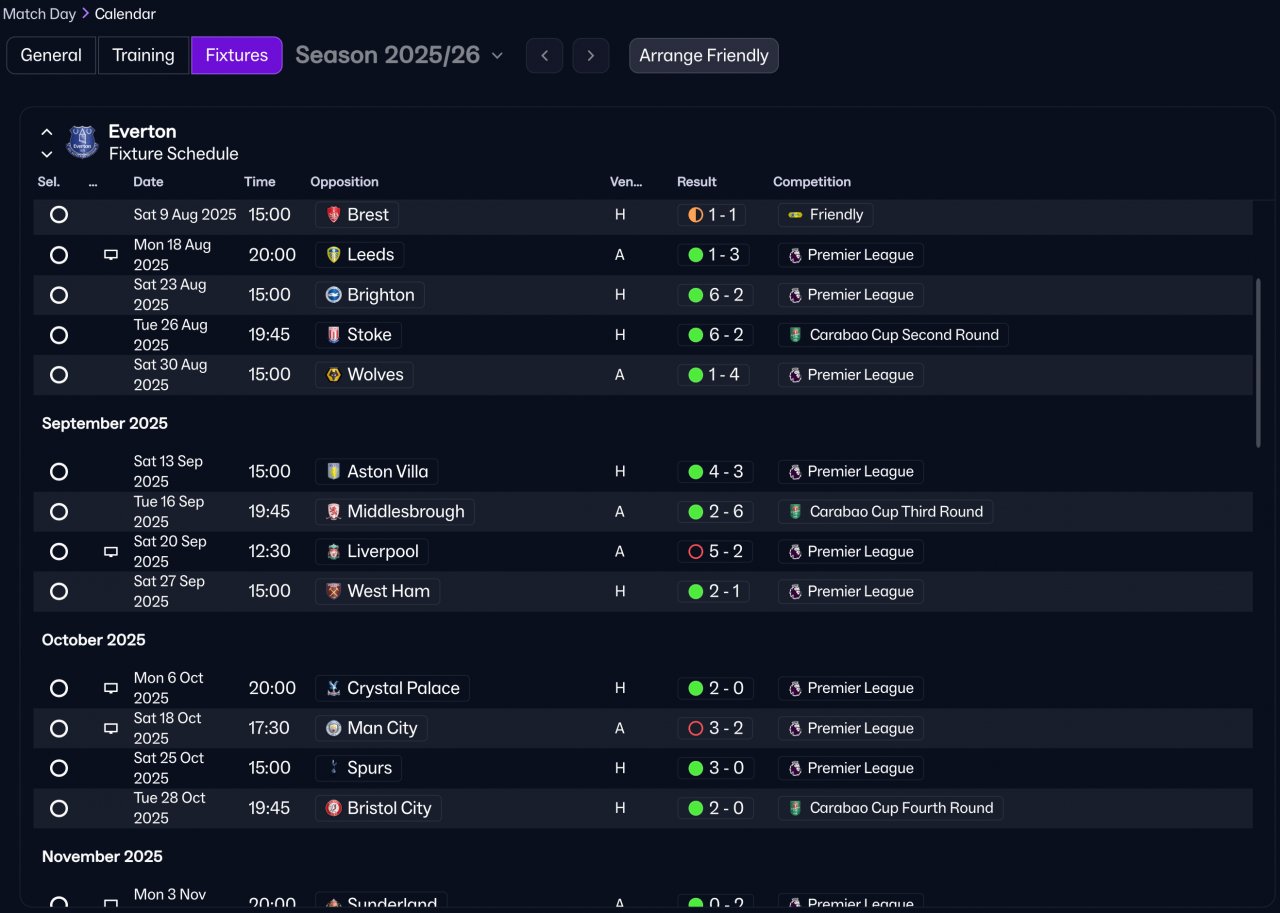Click the Brest club badge icon
This screenshot has width=1280, height=913.
coord(334,215)
